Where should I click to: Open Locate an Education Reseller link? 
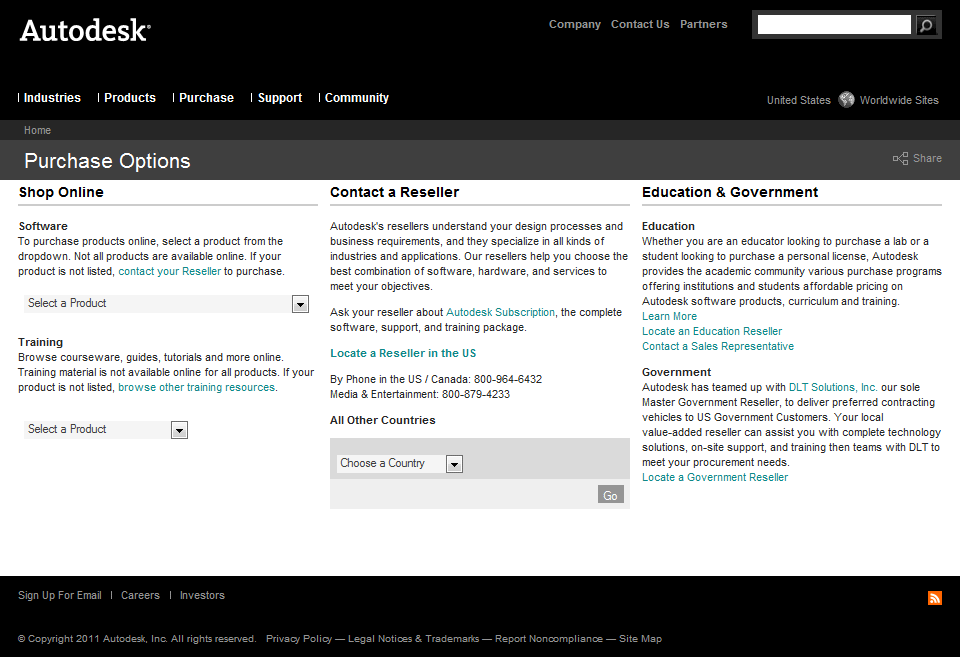[712, 331]
